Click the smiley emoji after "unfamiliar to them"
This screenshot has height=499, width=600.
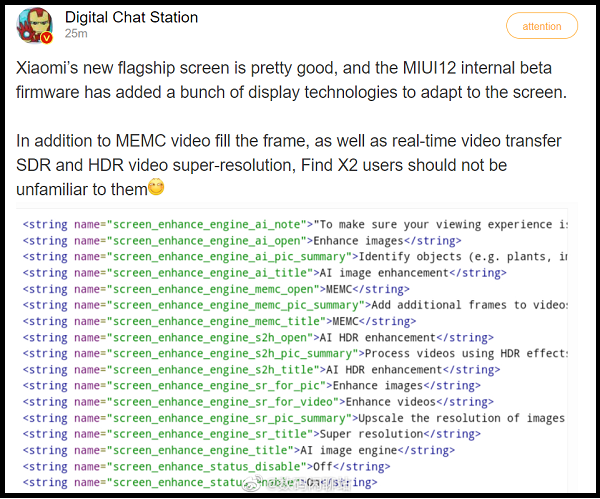coord(156,187)
